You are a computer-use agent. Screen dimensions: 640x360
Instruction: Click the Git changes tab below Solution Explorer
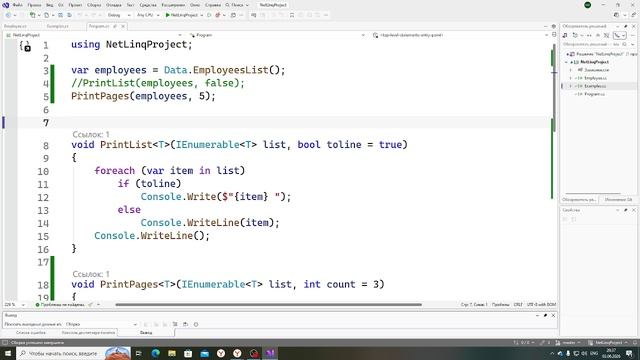point(618,200)
